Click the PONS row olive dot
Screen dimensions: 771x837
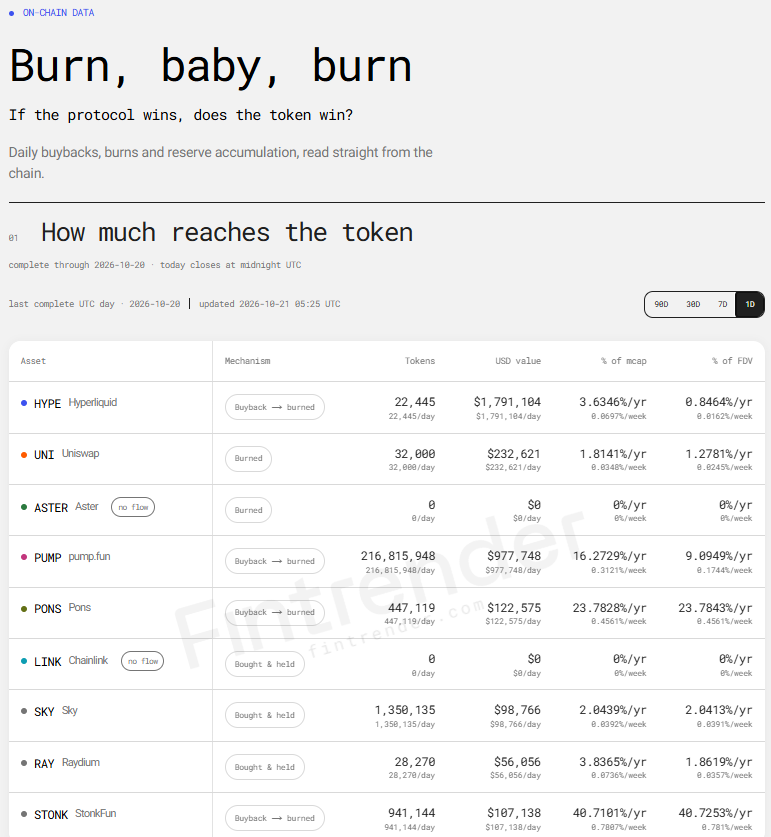[23, 609]
